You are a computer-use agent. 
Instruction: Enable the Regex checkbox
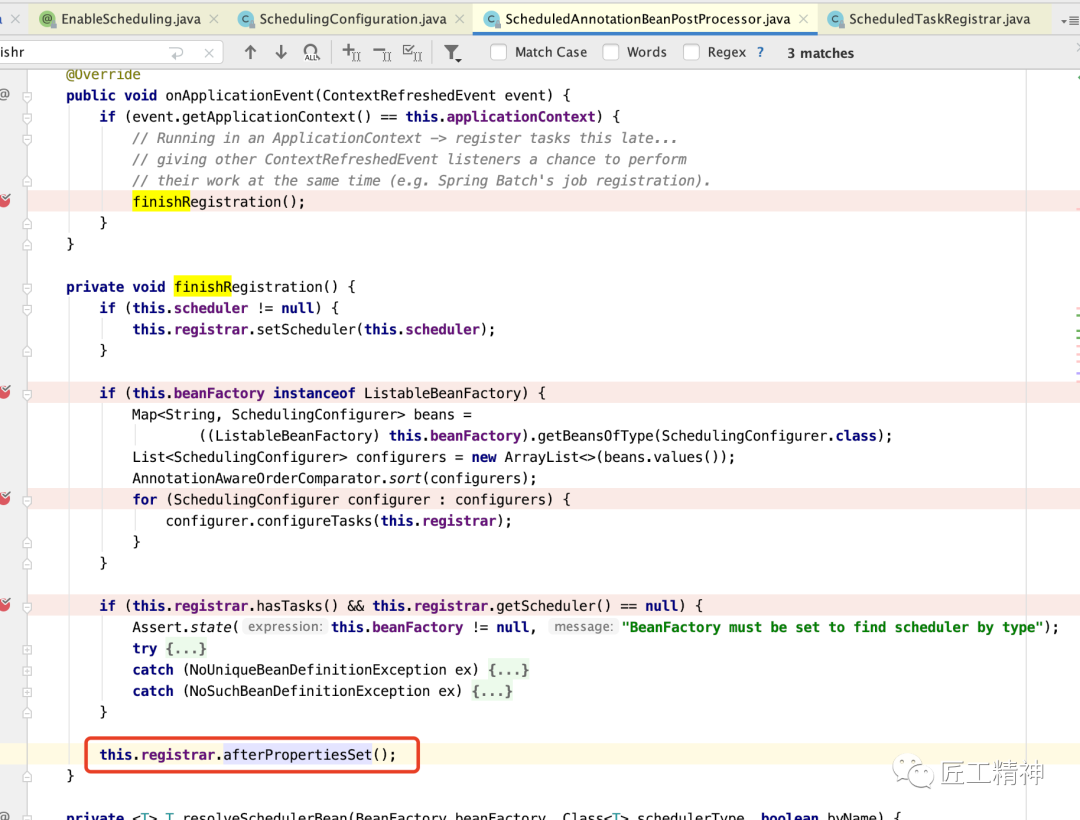coord(692,52)
